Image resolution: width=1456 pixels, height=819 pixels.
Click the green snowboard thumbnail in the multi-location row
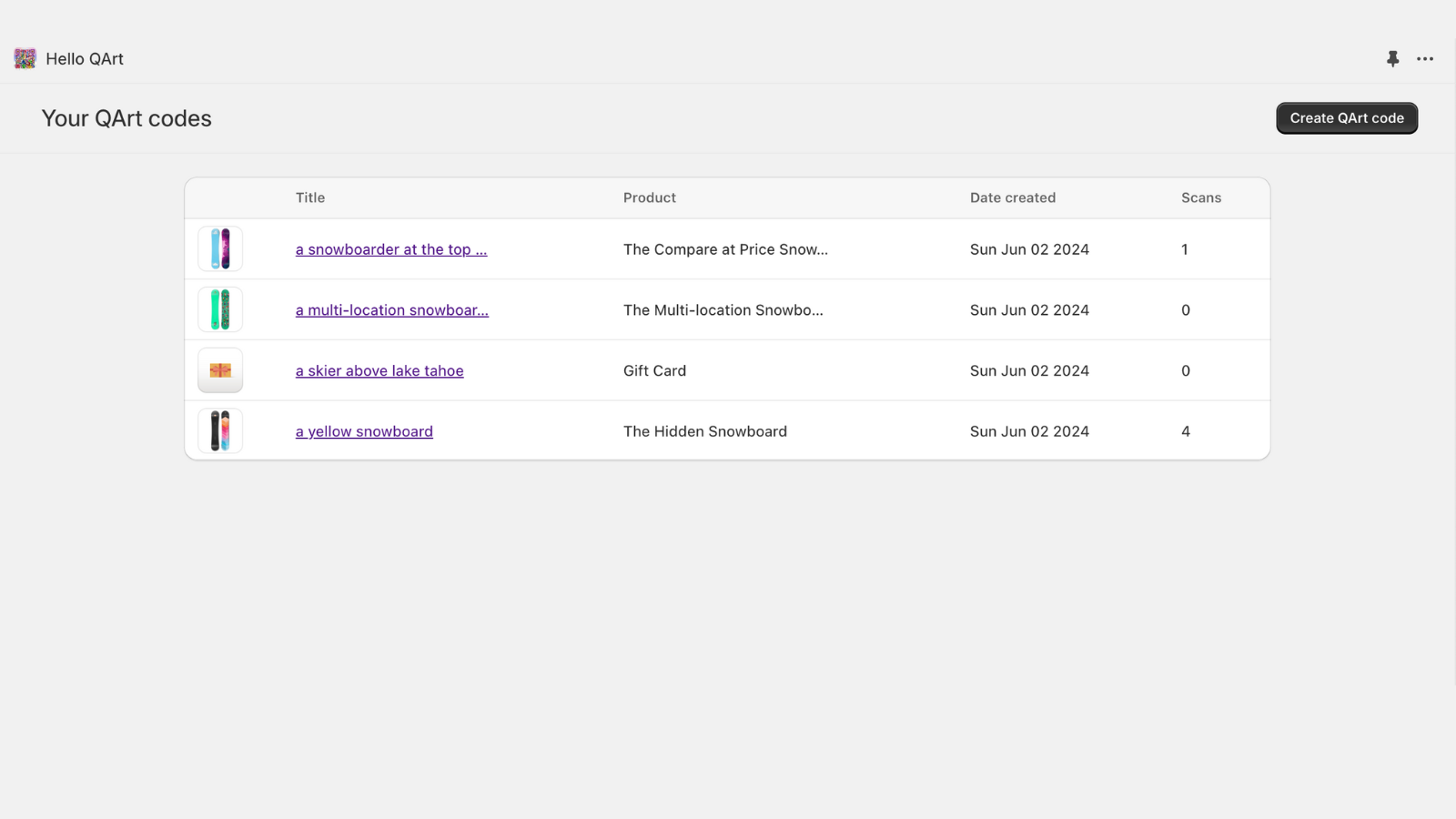220,309
